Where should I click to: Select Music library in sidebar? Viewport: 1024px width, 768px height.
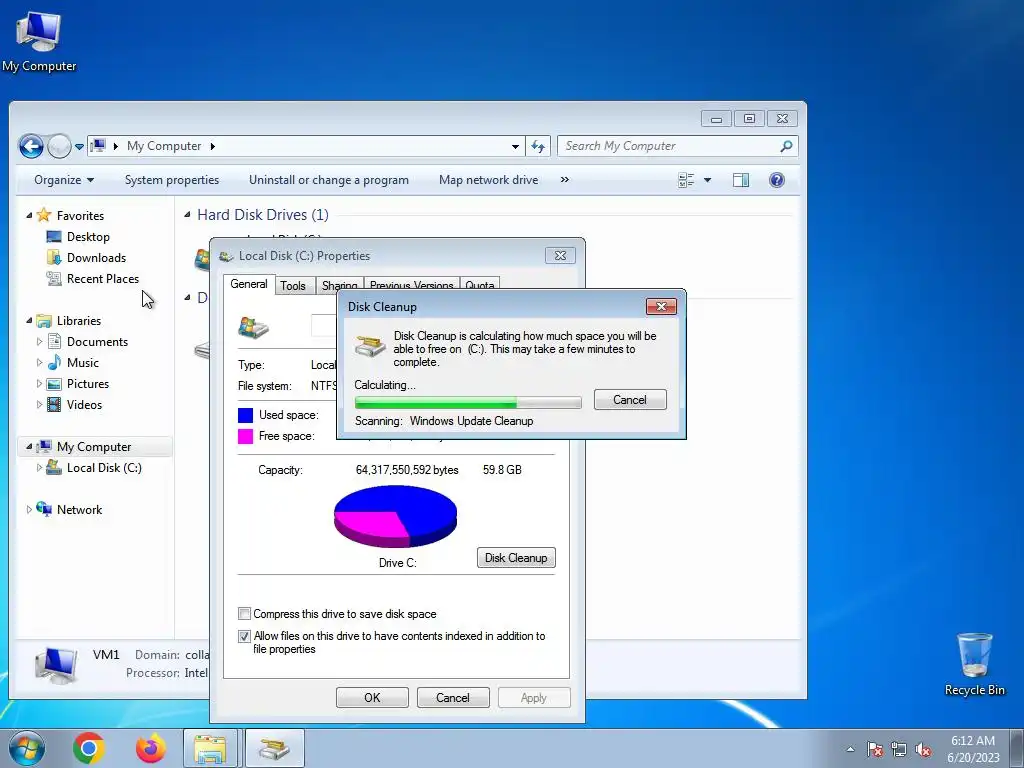click(82, 363)
